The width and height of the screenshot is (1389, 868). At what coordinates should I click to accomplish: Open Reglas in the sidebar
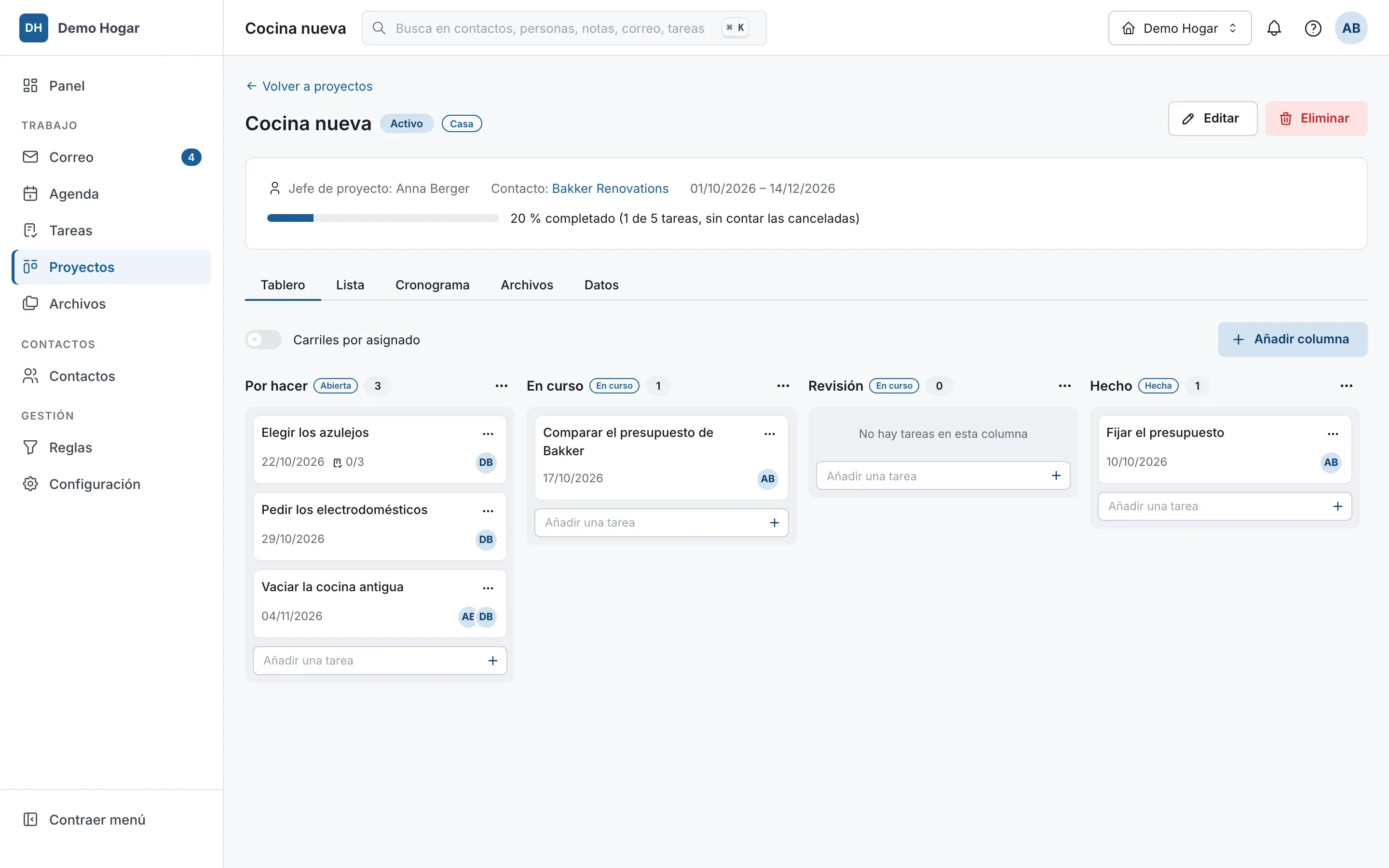(111, 447)
